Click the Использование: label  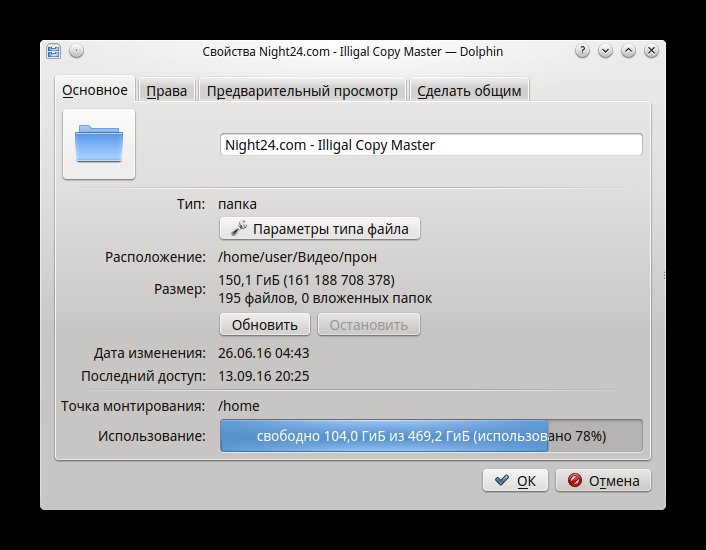tap(152, 436)
